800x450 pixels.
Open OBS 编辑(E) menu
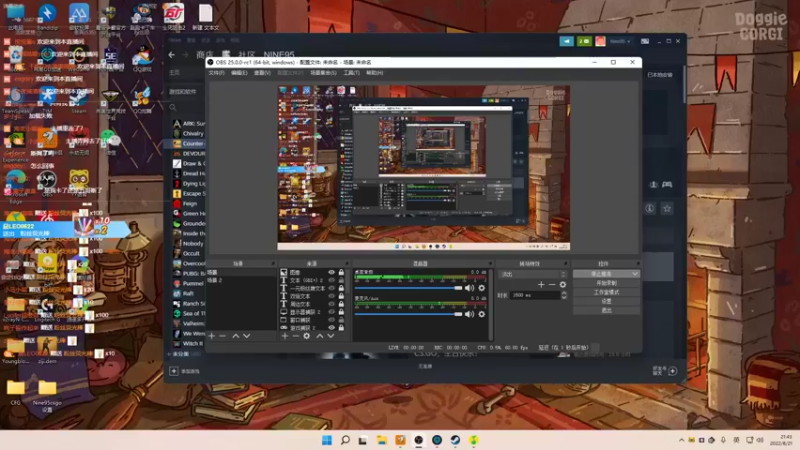tap(239, 73)
